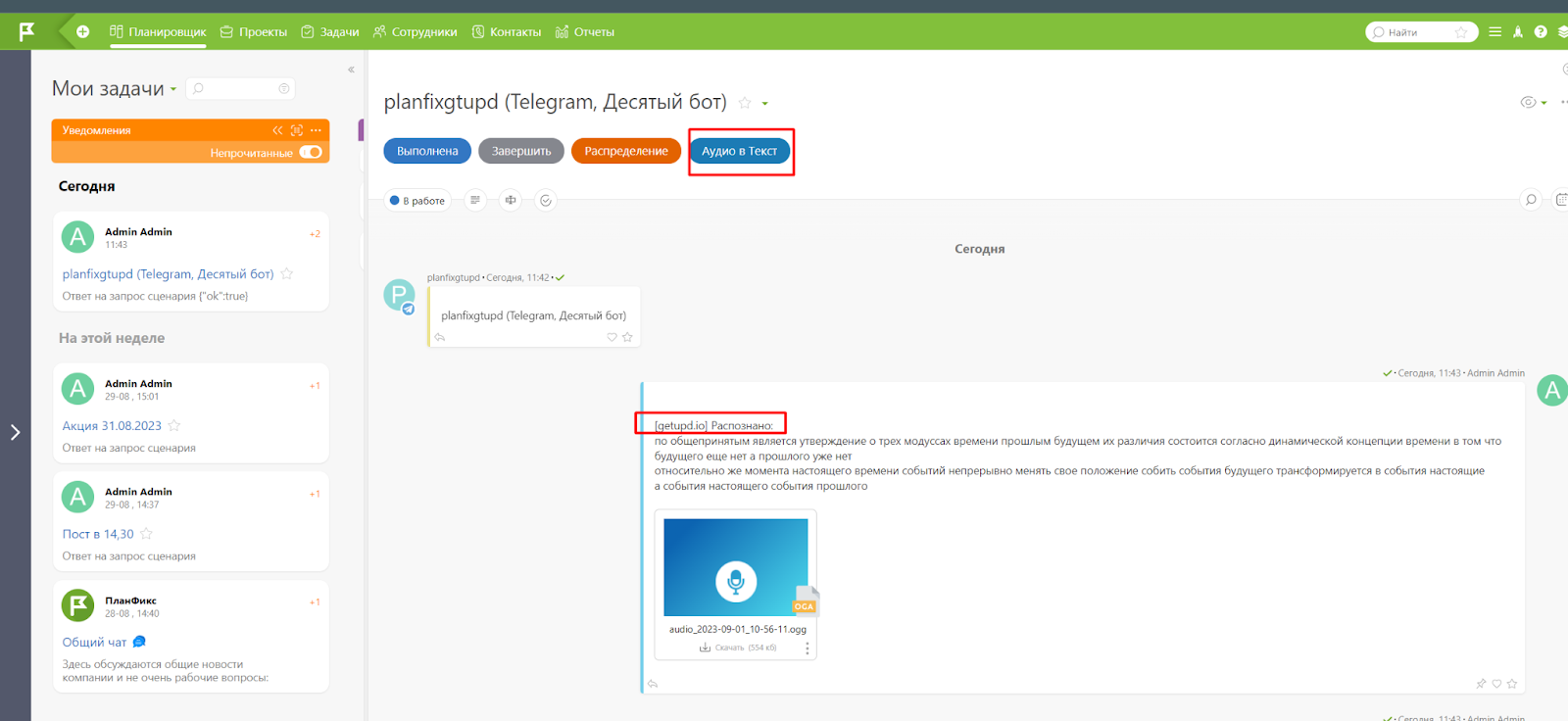Collapse the left panel with double chevron
The height and width of the screenshot is (721, 1568).
coord(351,70)
